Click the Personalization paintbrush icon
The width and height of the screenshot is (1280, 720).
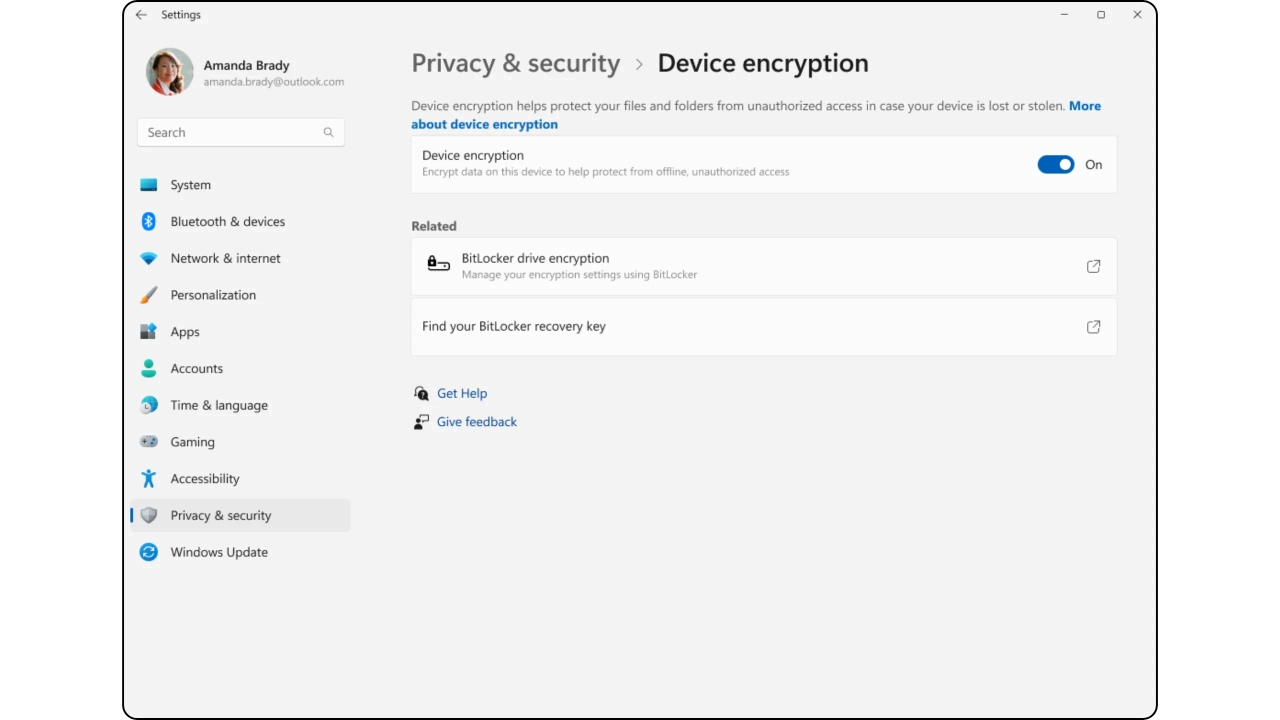[x=149, y=295]
